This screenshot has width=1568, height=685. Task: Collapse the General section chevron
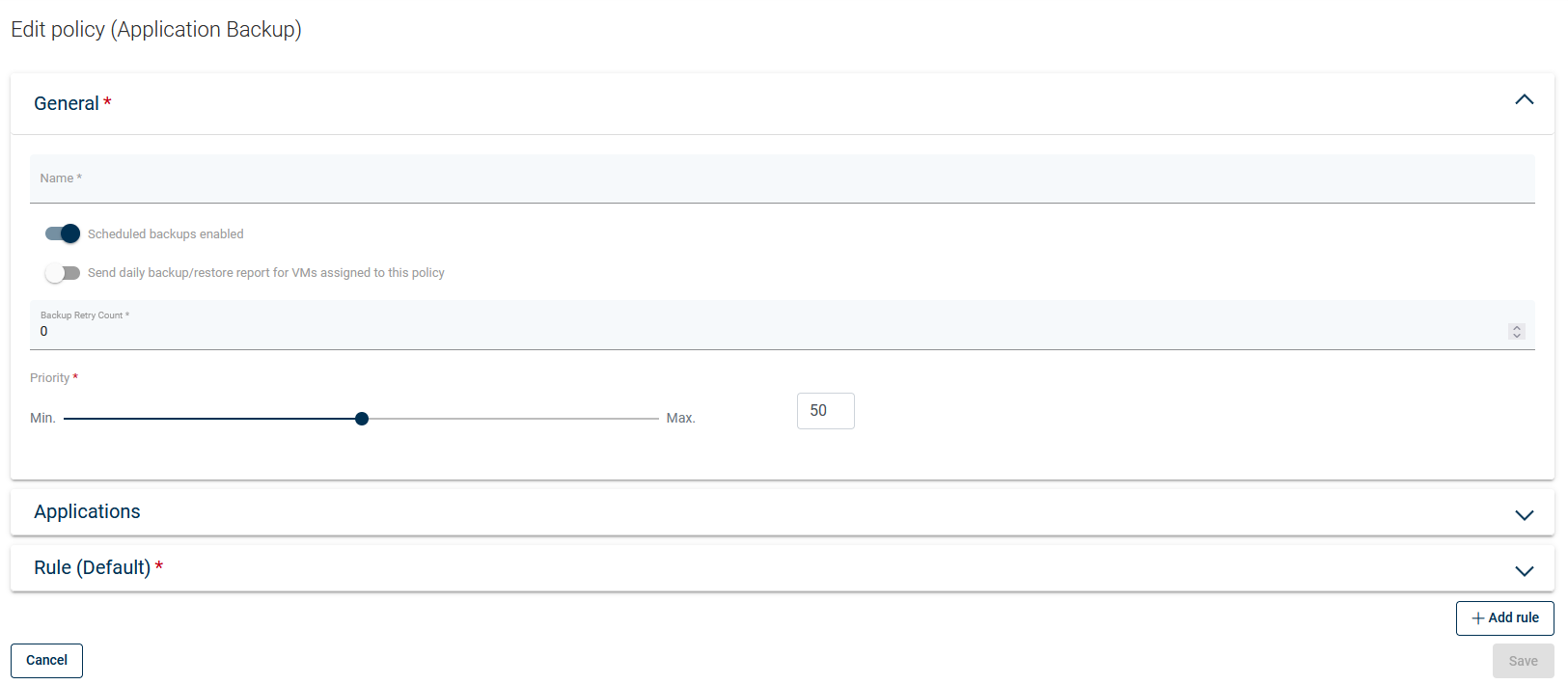(1524, 100)
